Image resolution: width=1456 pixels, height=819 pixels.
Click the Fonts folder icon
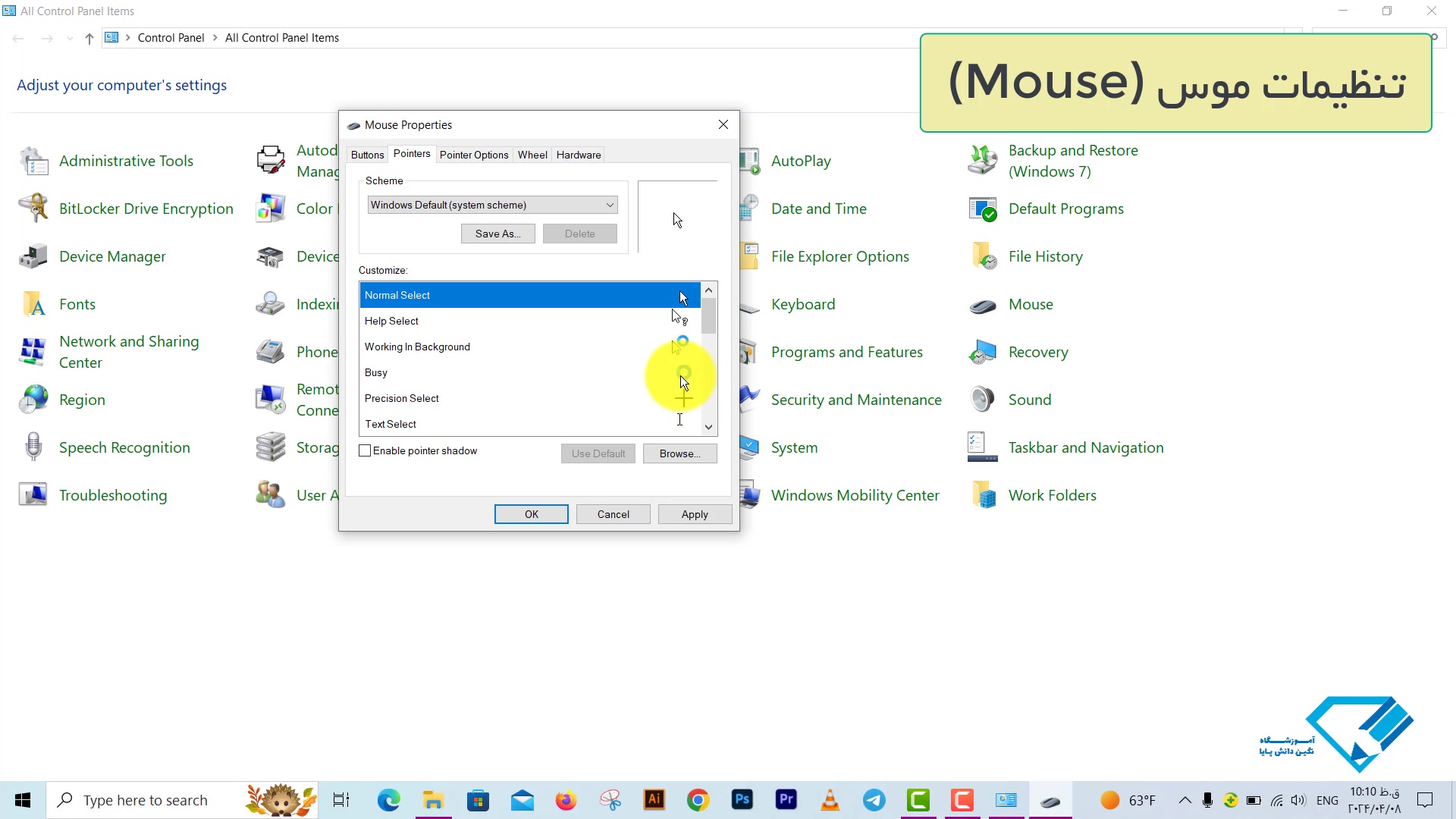coord(33,305)
